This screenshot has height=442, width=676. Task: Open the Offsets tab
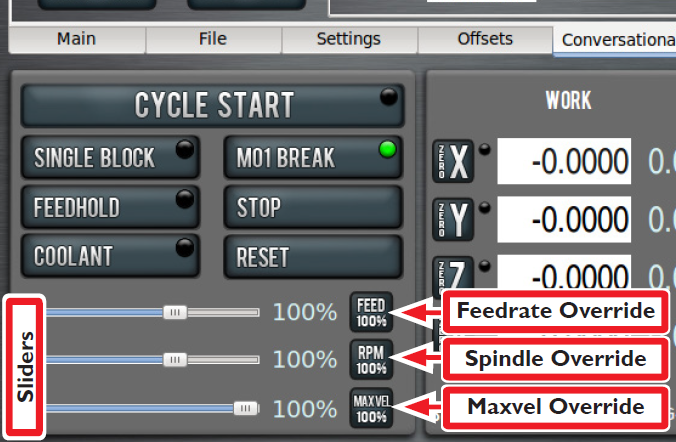pos(485,40)
